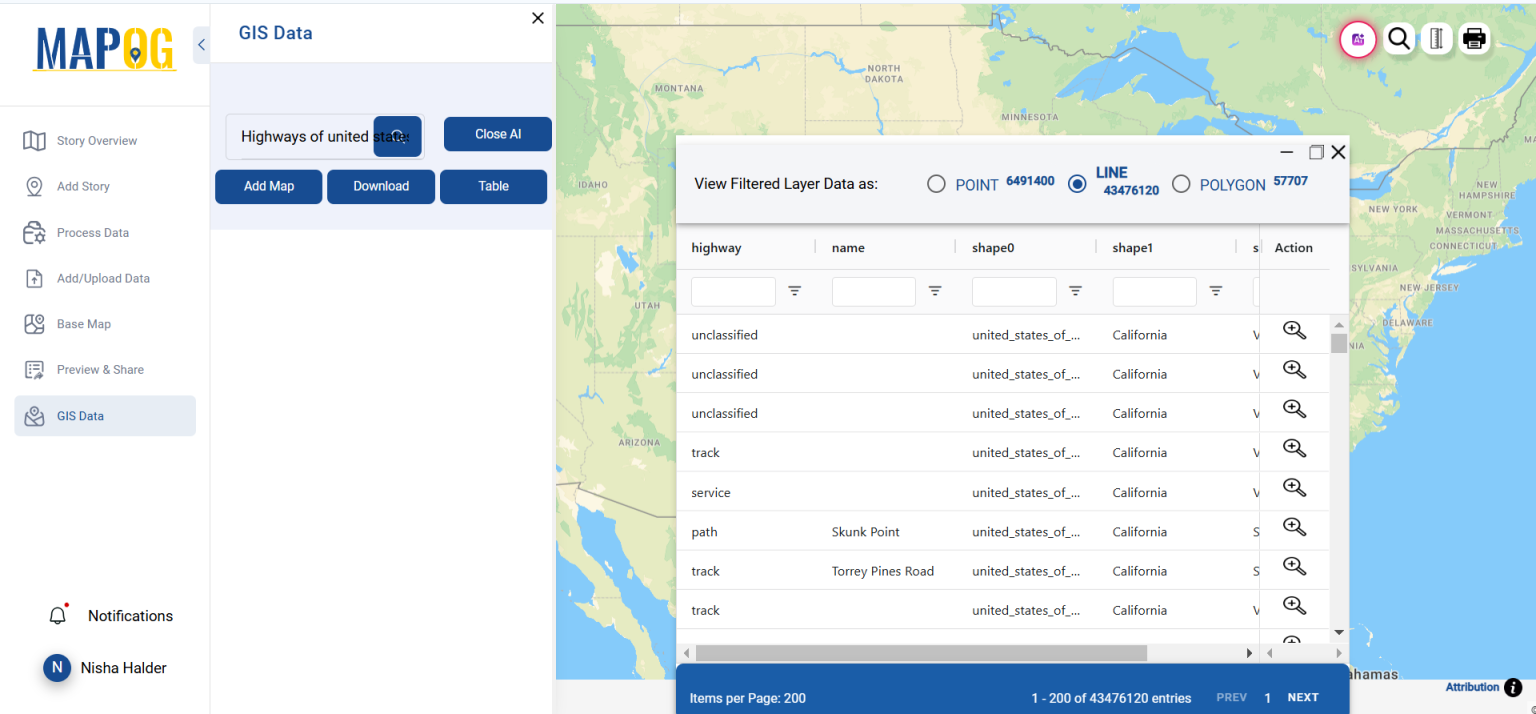Open the filter icon for the highway column
The width and height of the screenshot is (1536, 714).
click(795, 290)
